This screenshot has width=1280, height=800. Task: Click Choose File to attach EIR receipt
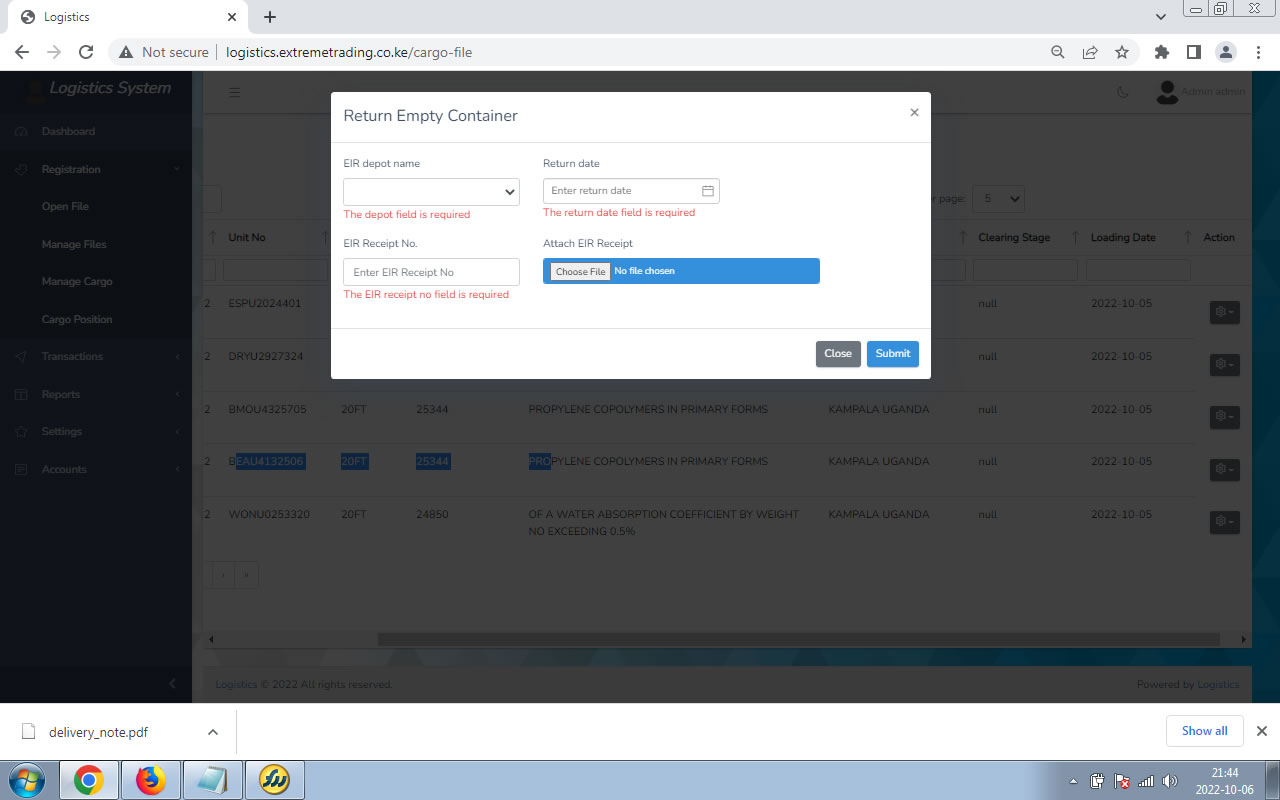[580, 272]
